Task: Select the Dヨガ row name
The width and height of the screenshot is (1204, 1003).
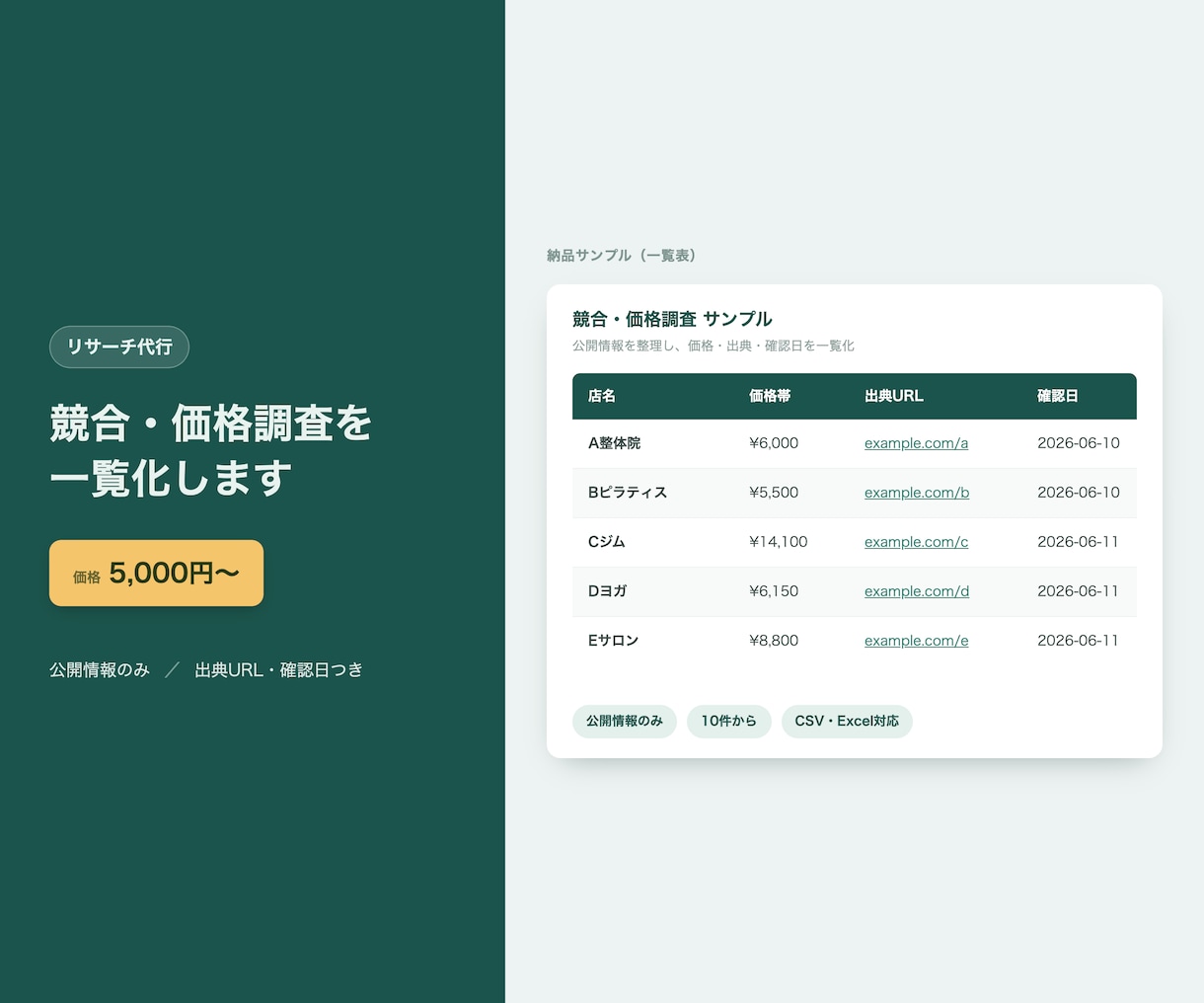Action: (x=608, y=591)
